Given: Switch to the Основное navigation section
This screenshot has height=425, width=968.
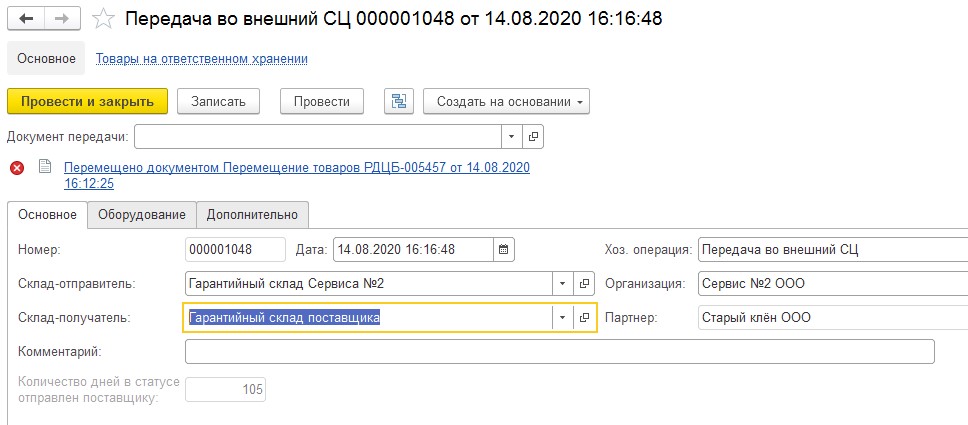Looking at the screenshot, I should click(46, 59).
